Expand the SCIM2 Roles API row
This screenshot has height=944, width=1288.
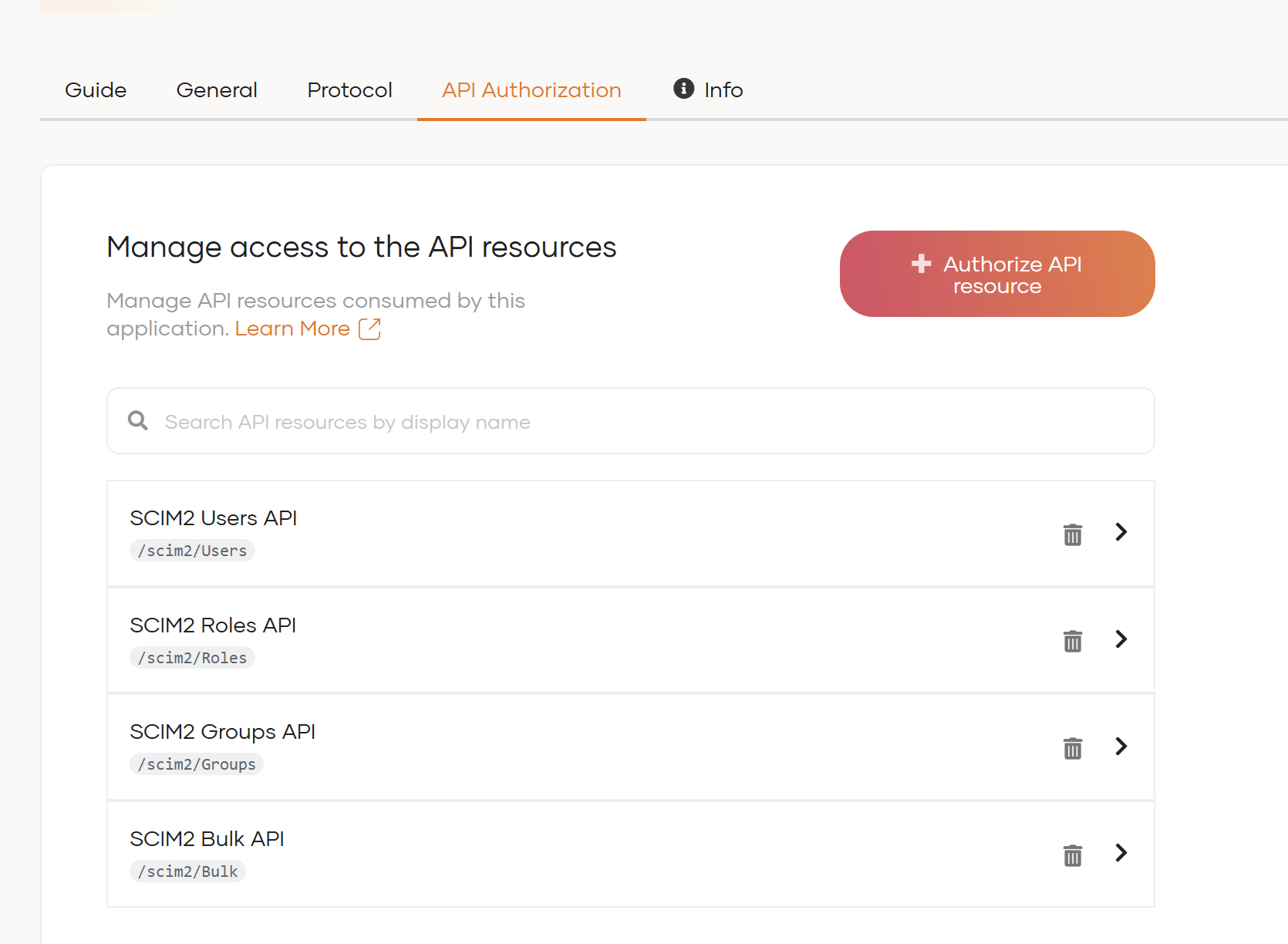pyautogui.click(x=1121, y=639)
